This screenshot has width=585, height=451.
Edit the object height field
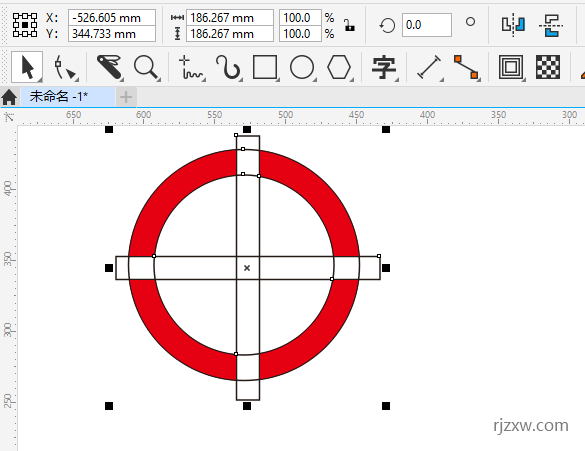pos(229,34)
